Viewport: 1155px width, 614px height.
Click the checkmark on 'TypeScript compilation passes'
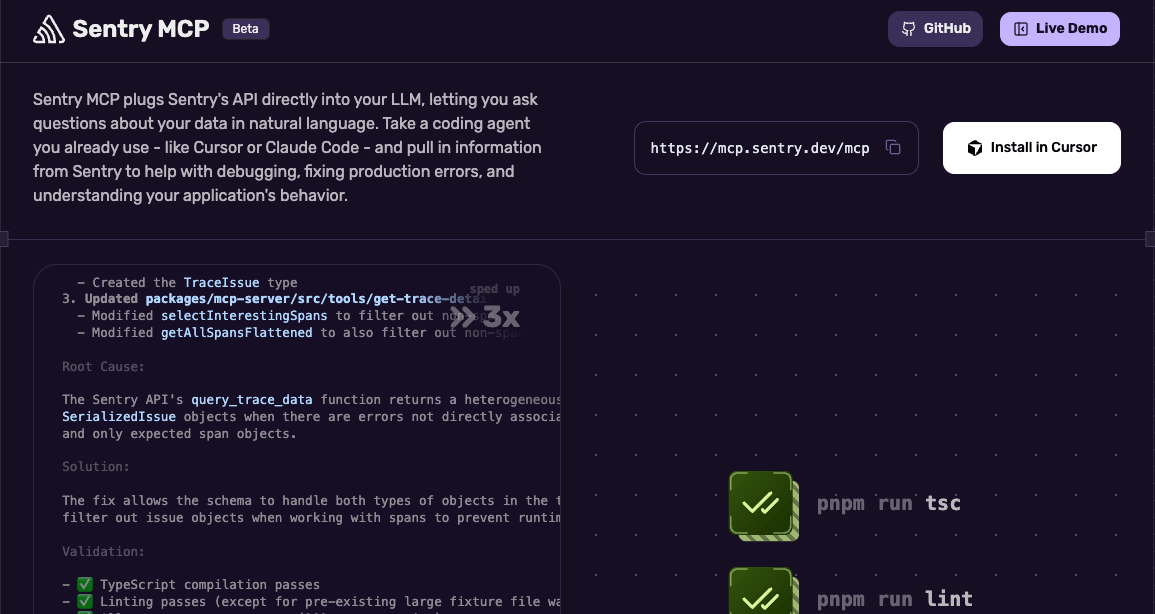pyautogui.click(x=85, y=584)
